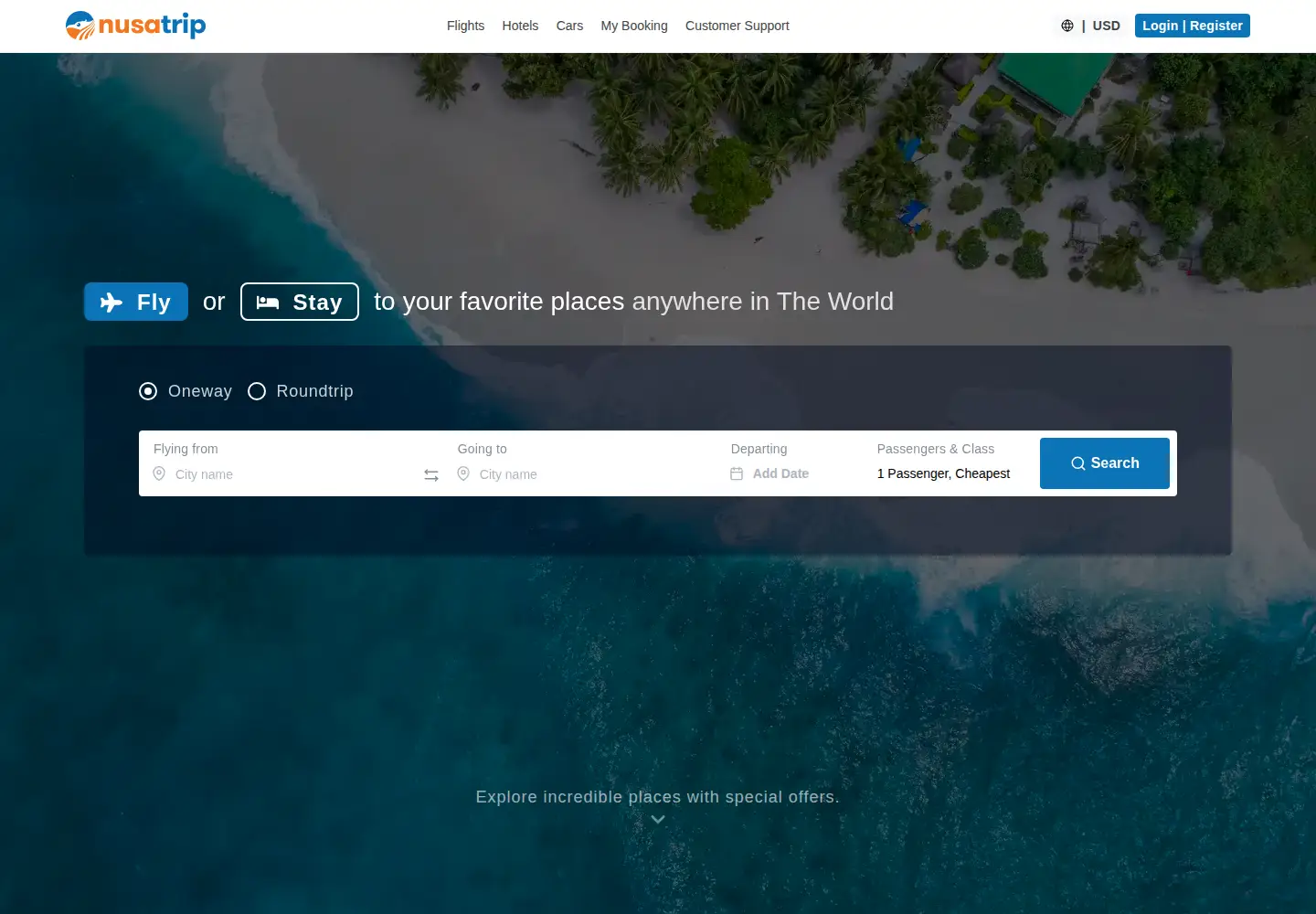Open Customer Support link
This screenshot has width=1316, height=914.
[738, 26]
